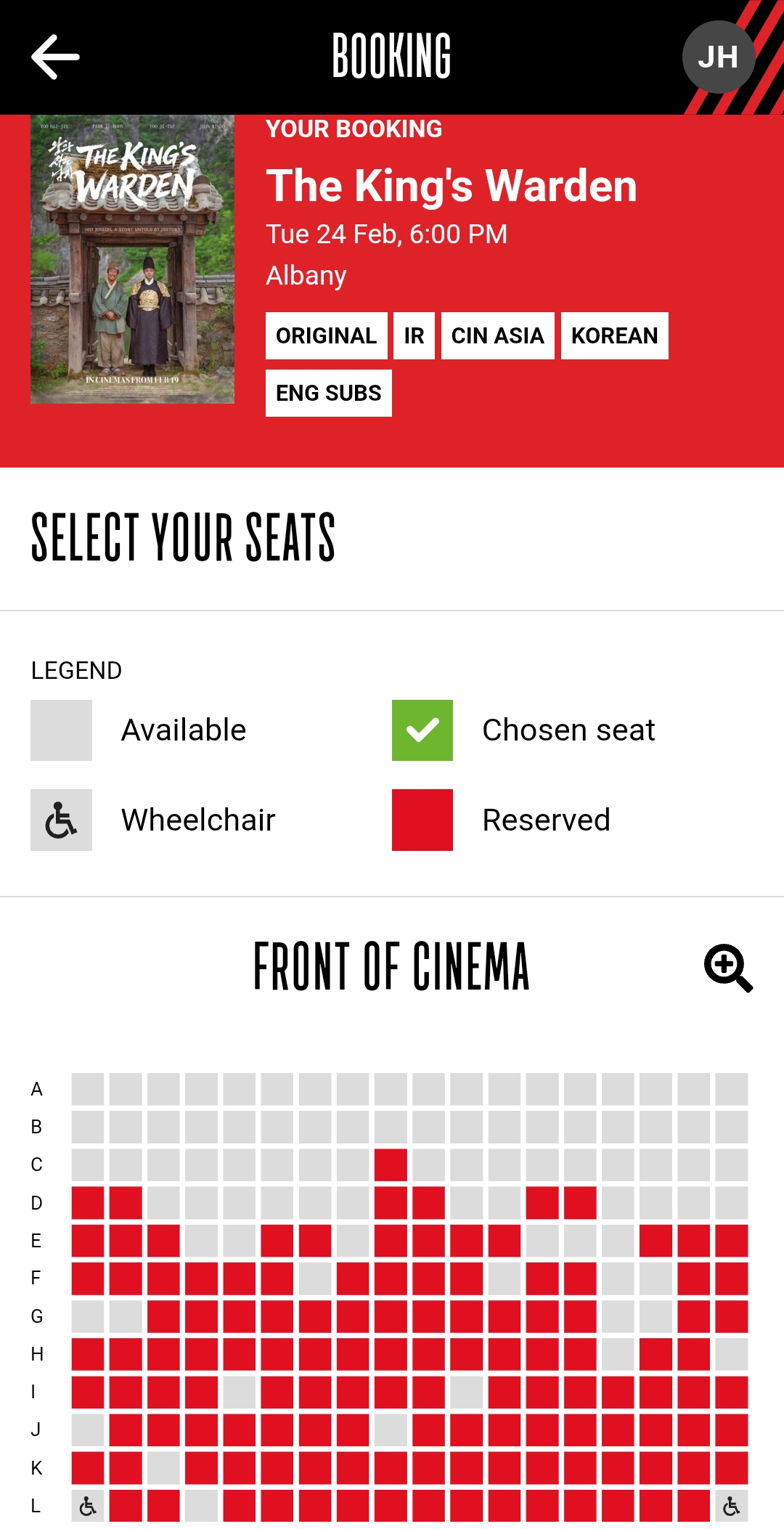Select the last seat in row H

(731, 1354)
